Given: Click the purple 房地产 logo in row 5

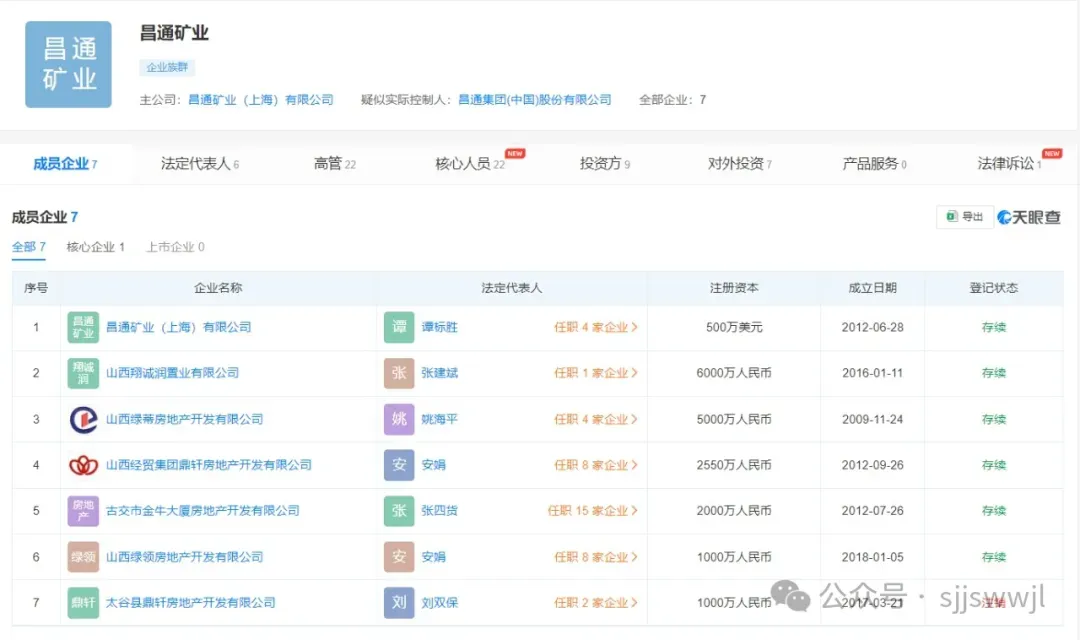Looking at the screenshot, I should [83, 510].
